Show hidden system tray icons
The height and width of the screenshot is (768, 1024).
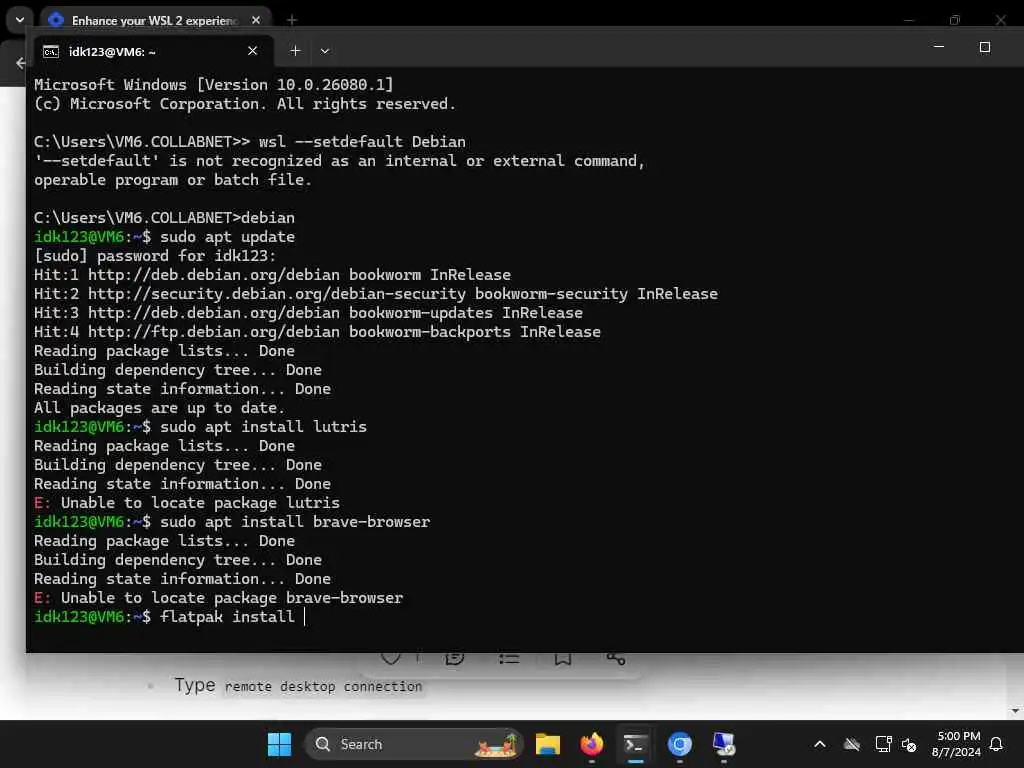pos(820,744)
